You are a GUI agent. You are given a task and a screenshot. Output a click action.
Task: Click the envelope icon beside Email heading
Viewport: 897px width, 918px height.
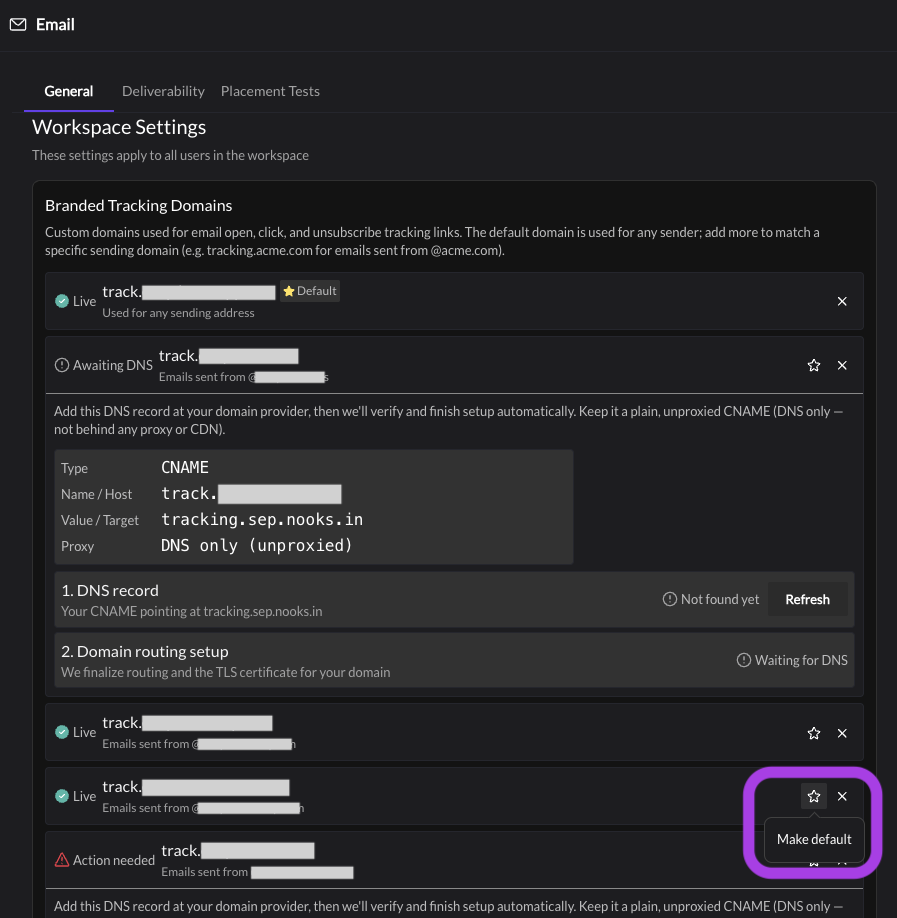(18, 25)
